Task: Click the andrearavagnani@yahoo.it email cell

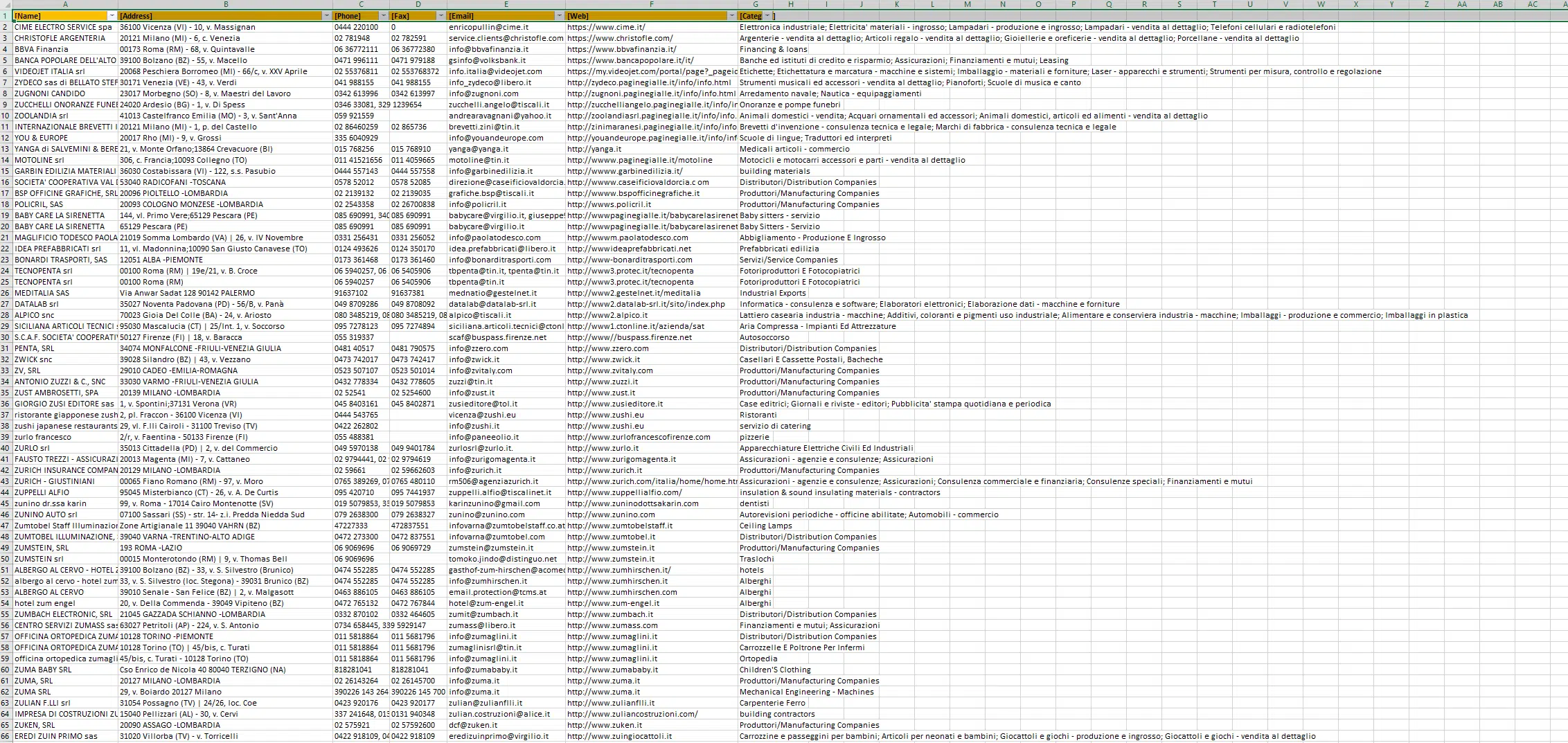Action: pos(506,116)
